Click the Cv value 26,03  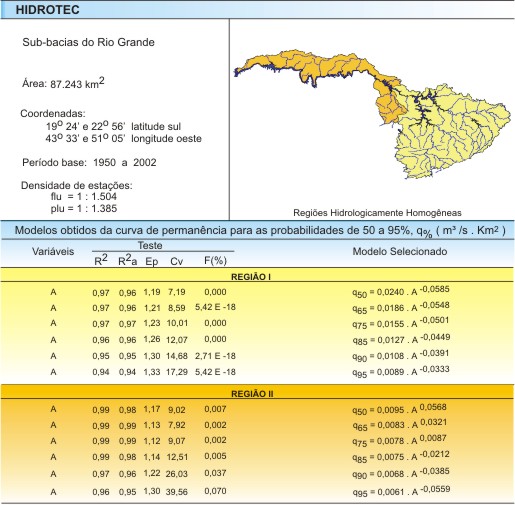click(x=177, y=474)
